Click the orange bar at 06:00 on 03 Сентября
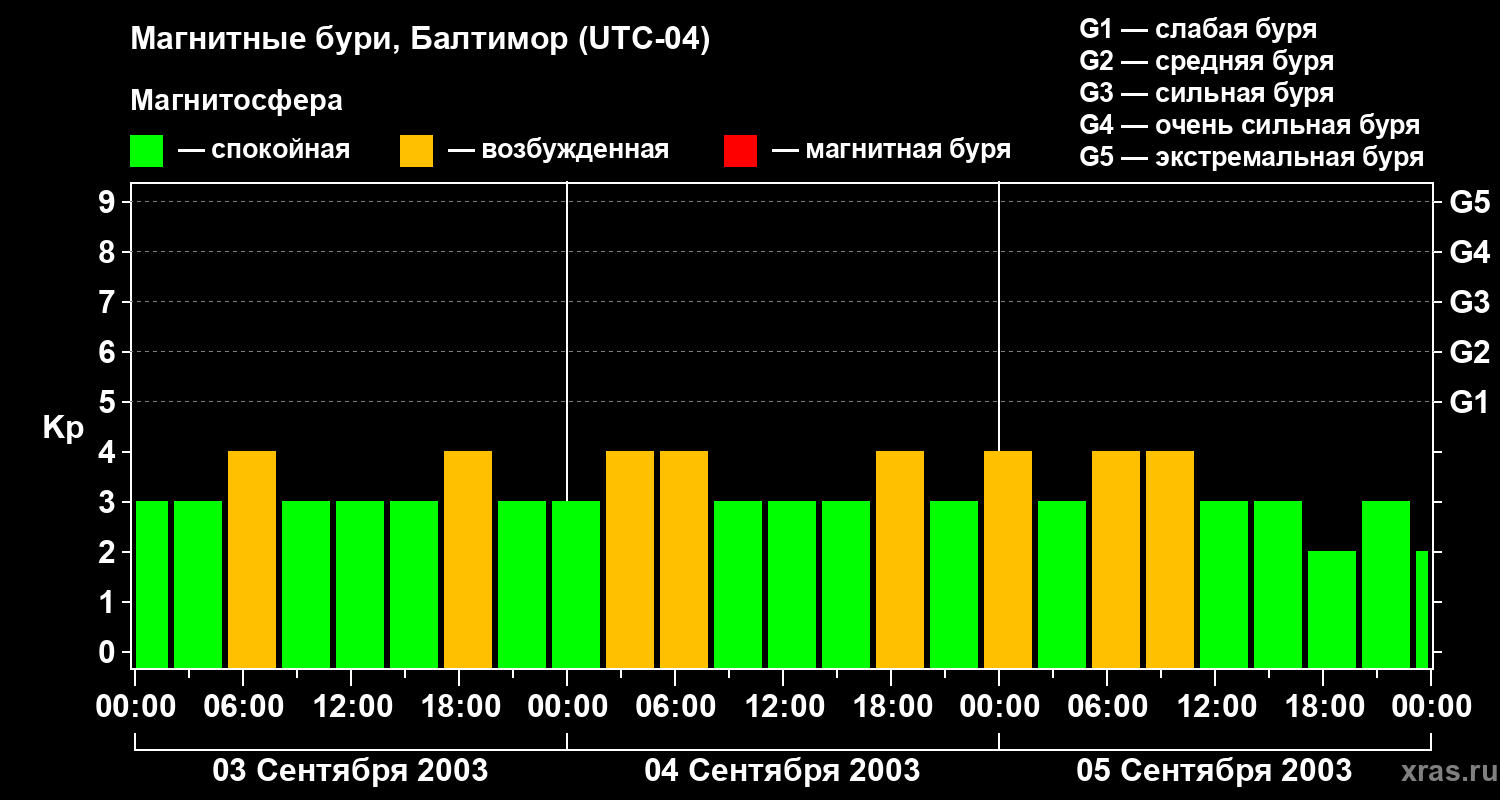 (252, 560)
